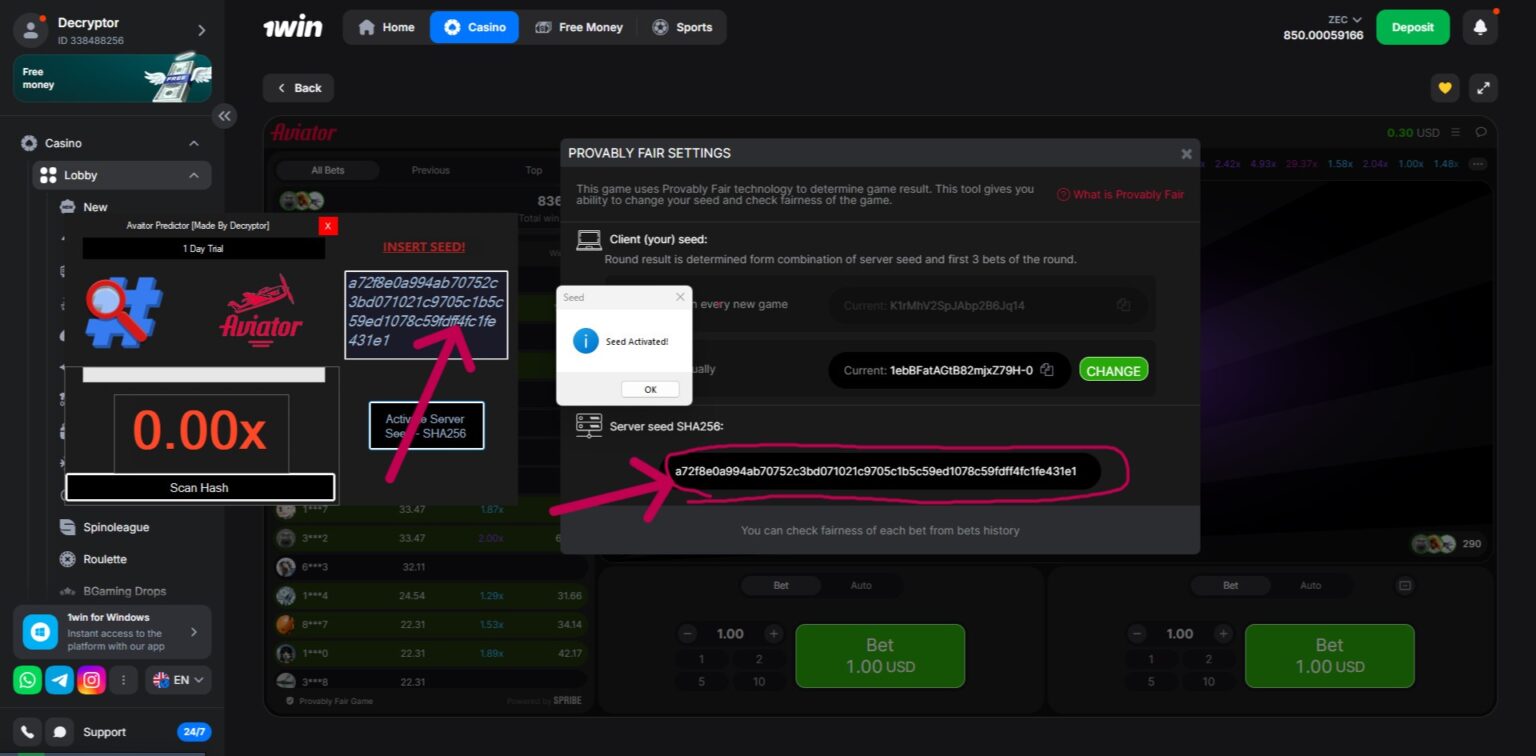The height and width of the screenshot is (756, 1536).
Task: Open the notifications bell
Action: point(1481,27)
